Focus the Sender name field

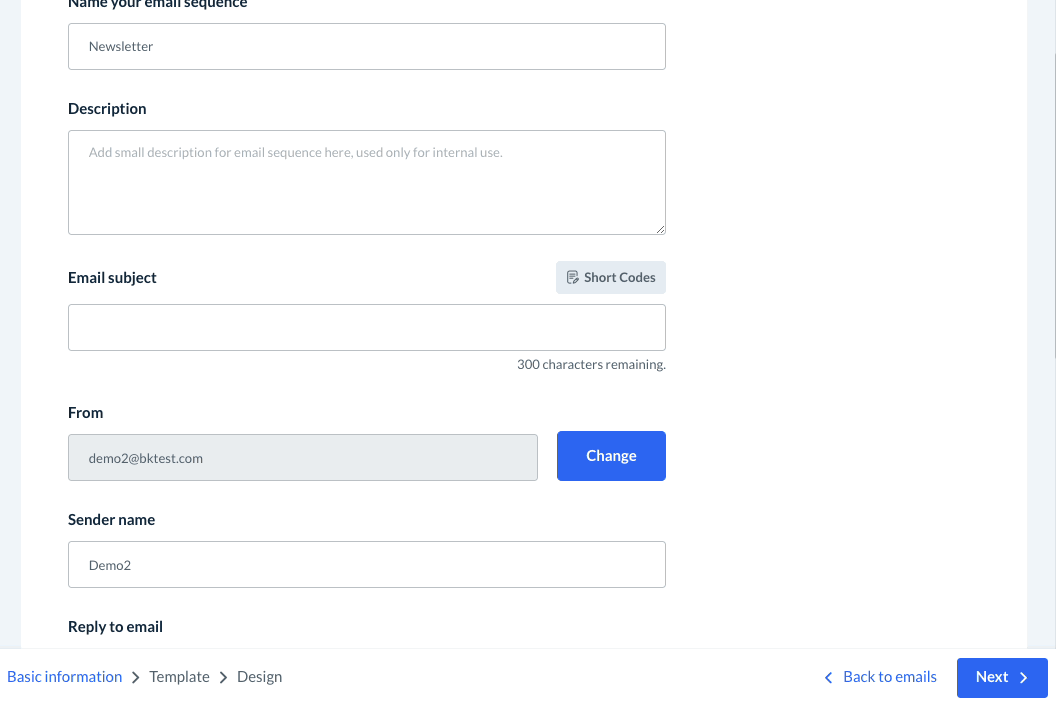pyautogui.click(x=366, y=565)
